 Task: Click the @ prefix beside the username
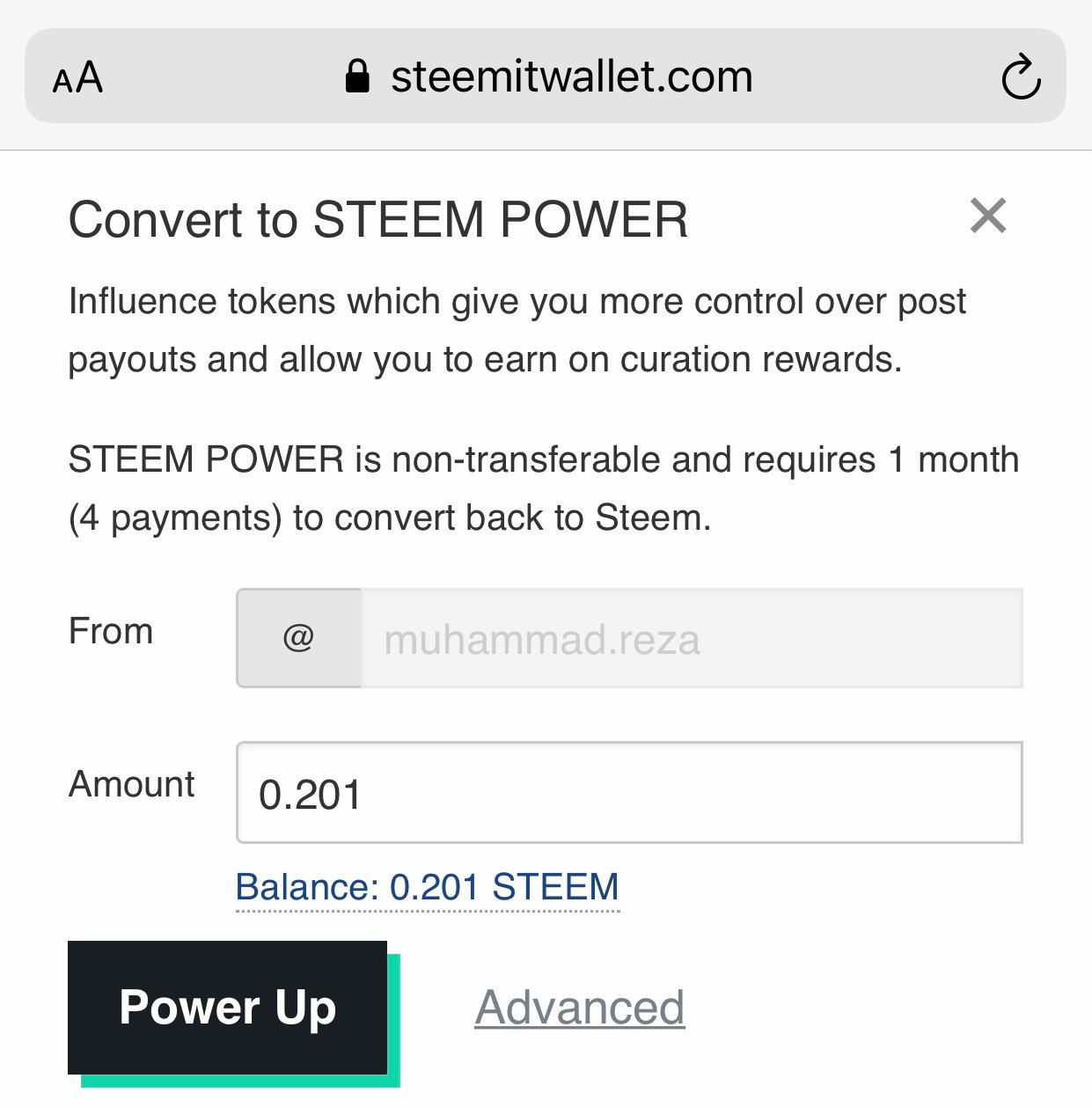[298, 638]
